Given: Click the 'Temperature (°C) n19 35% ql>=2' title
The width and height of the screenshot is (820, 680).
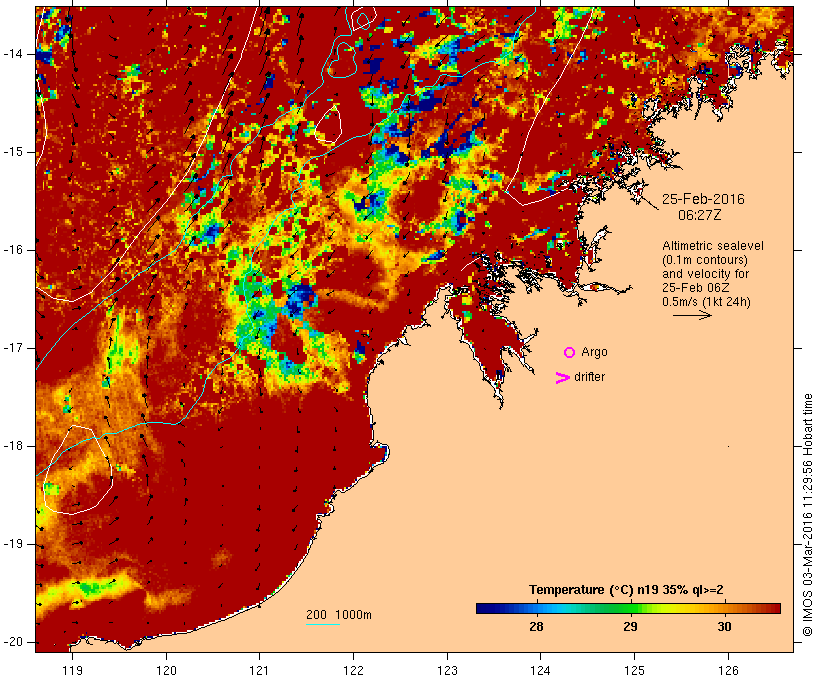Looking at the screenshot, I should (x=626, y=590).
